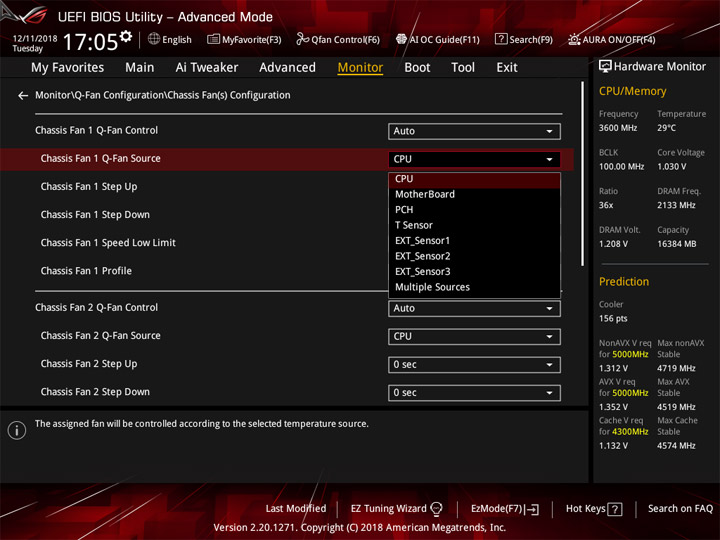
Task: Select the Multiple Sources option
Action: coord(474,287)
